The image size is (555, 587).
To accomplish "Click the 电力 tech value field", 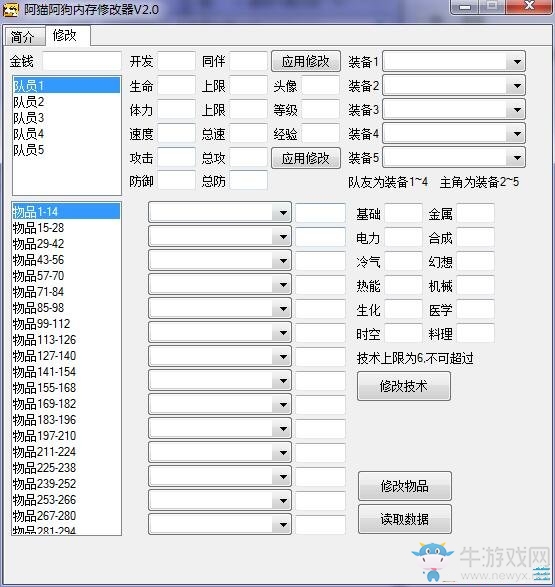I will pos(403,238).
